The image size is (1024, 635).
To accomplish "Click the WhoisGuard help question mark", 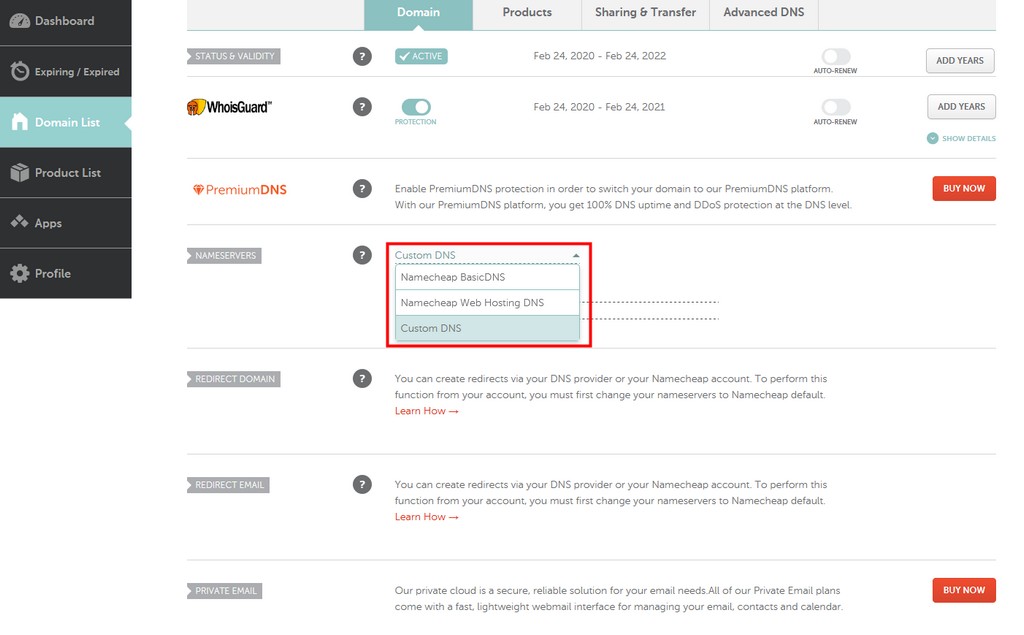I will click(362, 106).
